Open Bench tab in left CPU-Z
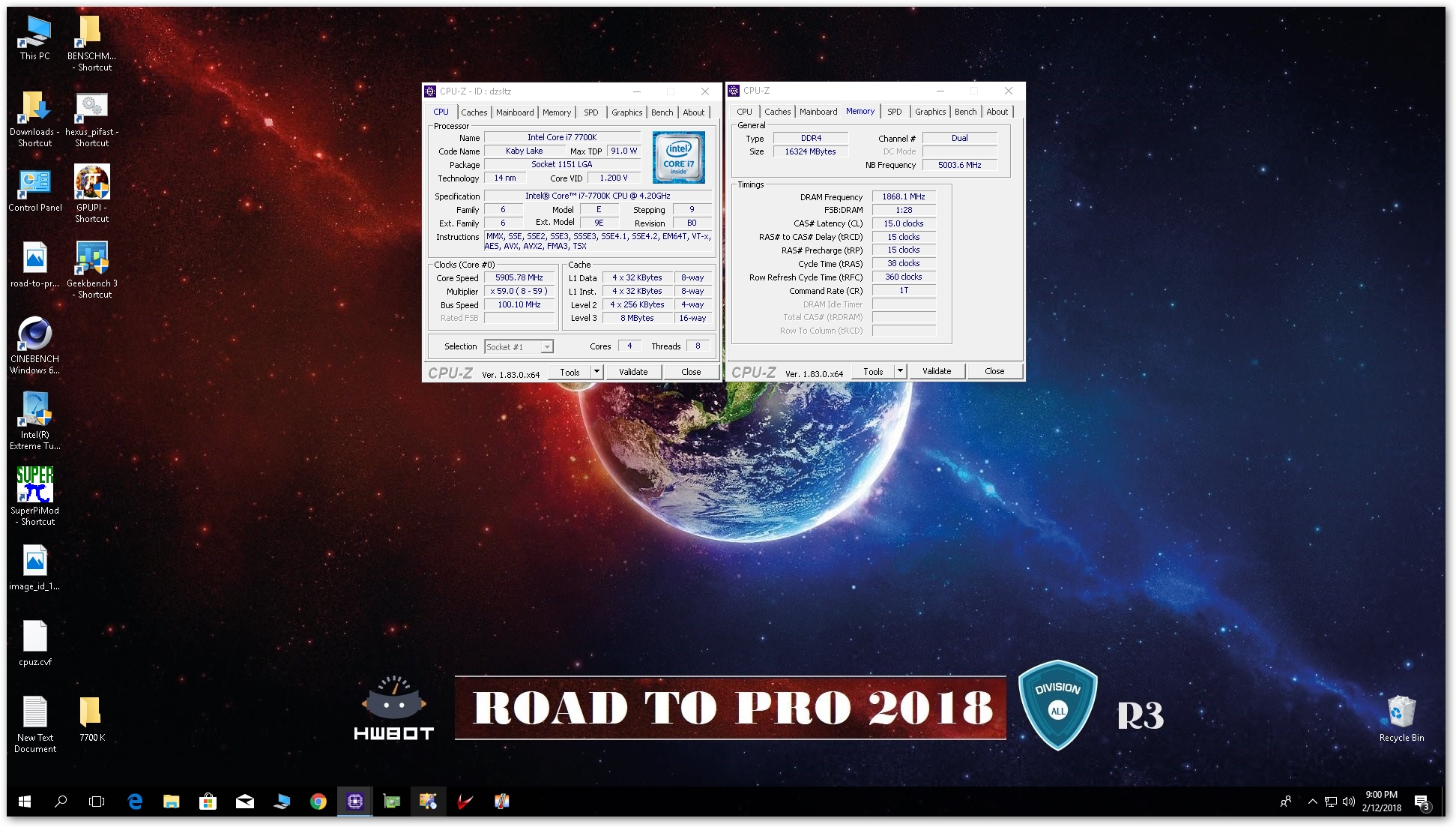This screenshot has width=1456, height=827. tap(662, 112)
